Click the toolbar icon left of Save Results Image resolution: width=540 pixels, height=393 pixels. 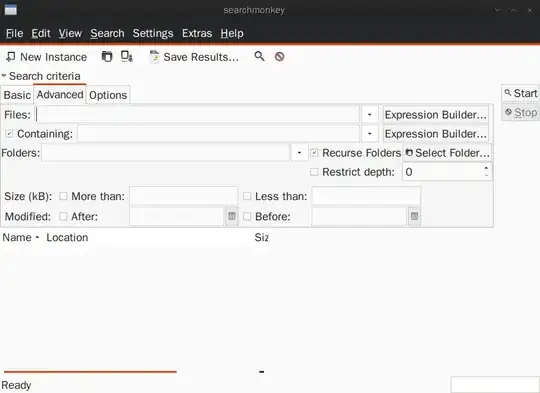pos(127,56)
